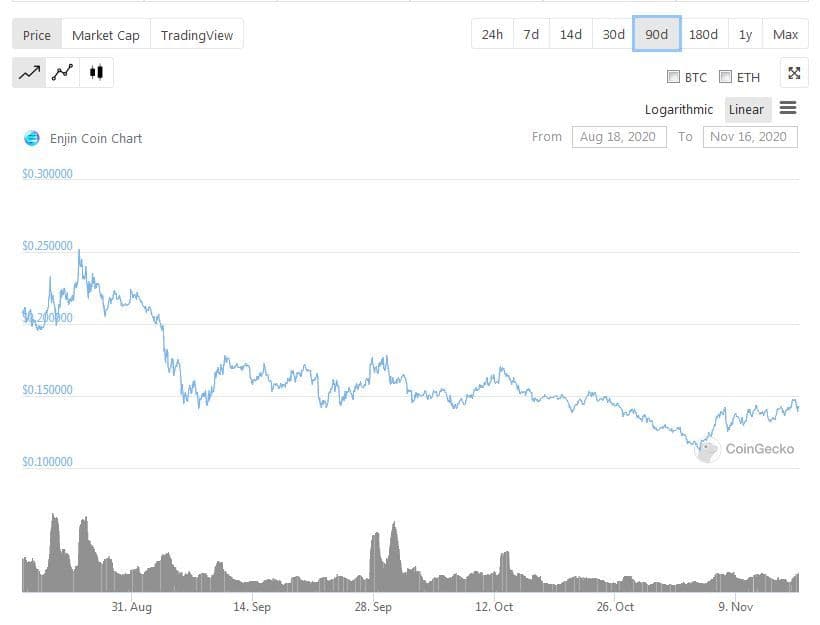The height and width of the screenshot is (625, 820).
Task: Open the From date field
Action: click(x=618, y=137)
